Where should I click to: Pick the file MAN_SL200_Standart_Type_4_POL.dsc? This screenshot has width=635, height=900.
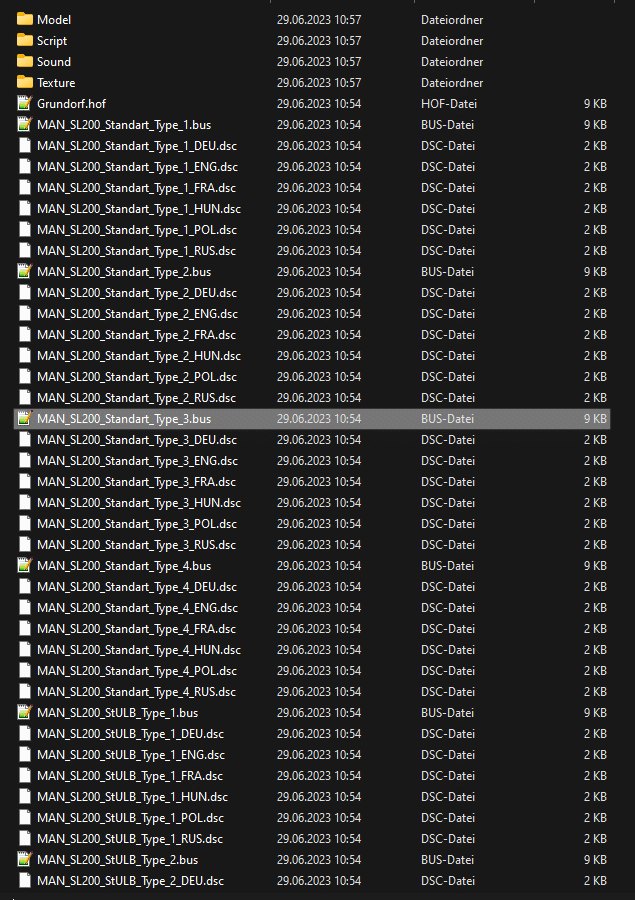[137, 670]
